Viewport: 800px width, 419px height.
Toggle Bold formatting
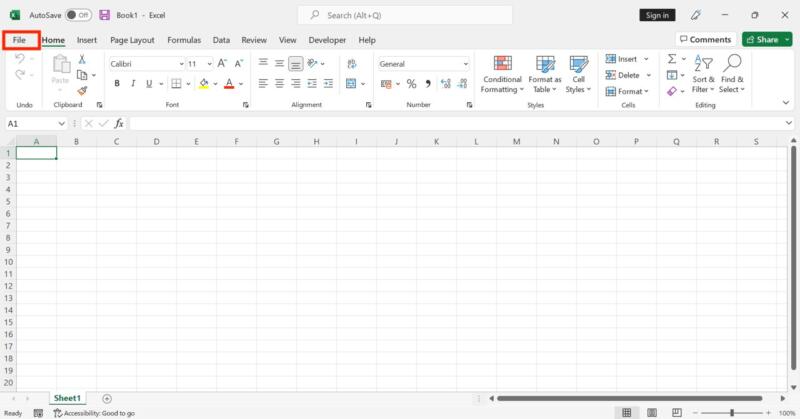(116, 84)
